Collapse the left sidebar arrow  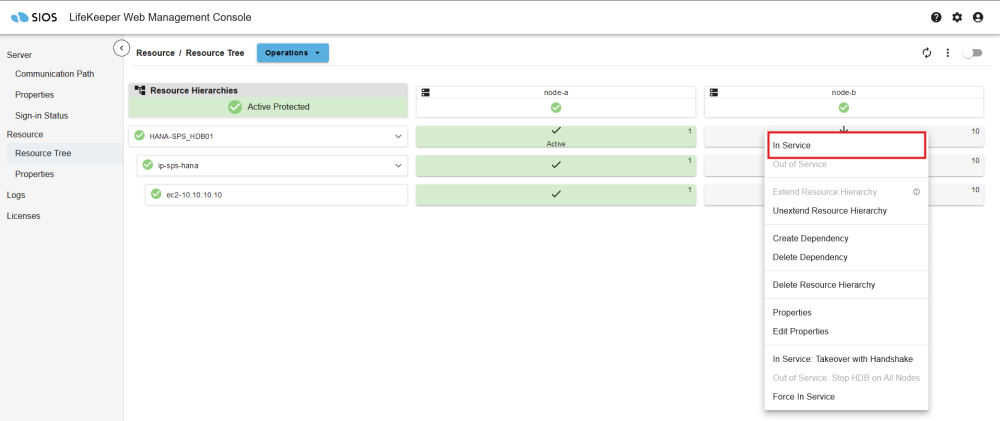pos(121,48)
